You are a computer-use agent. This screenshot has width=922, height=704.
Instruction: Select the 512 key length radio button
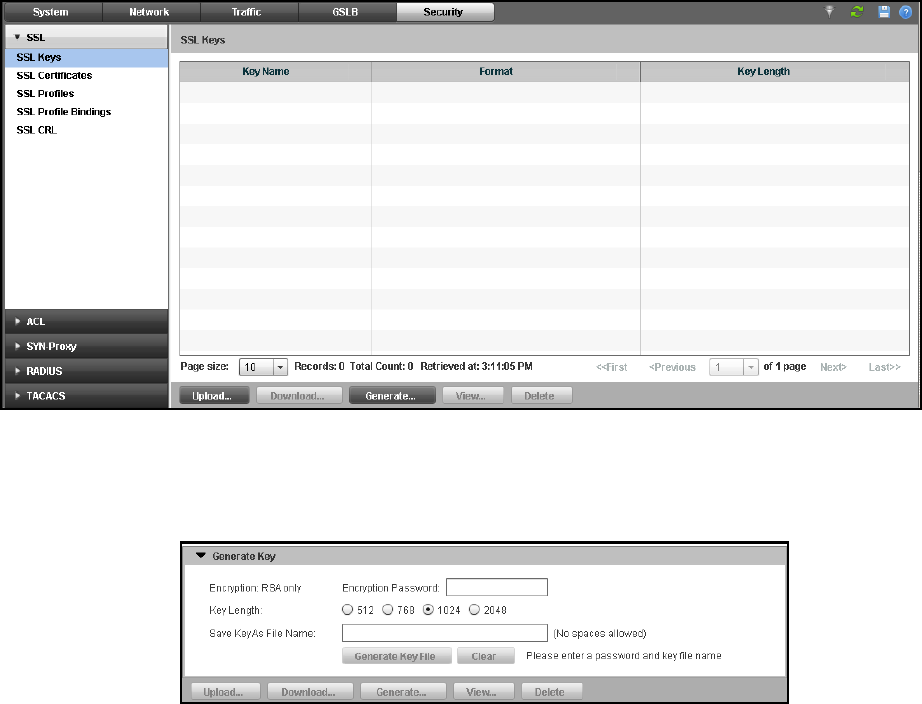point(348,610)
